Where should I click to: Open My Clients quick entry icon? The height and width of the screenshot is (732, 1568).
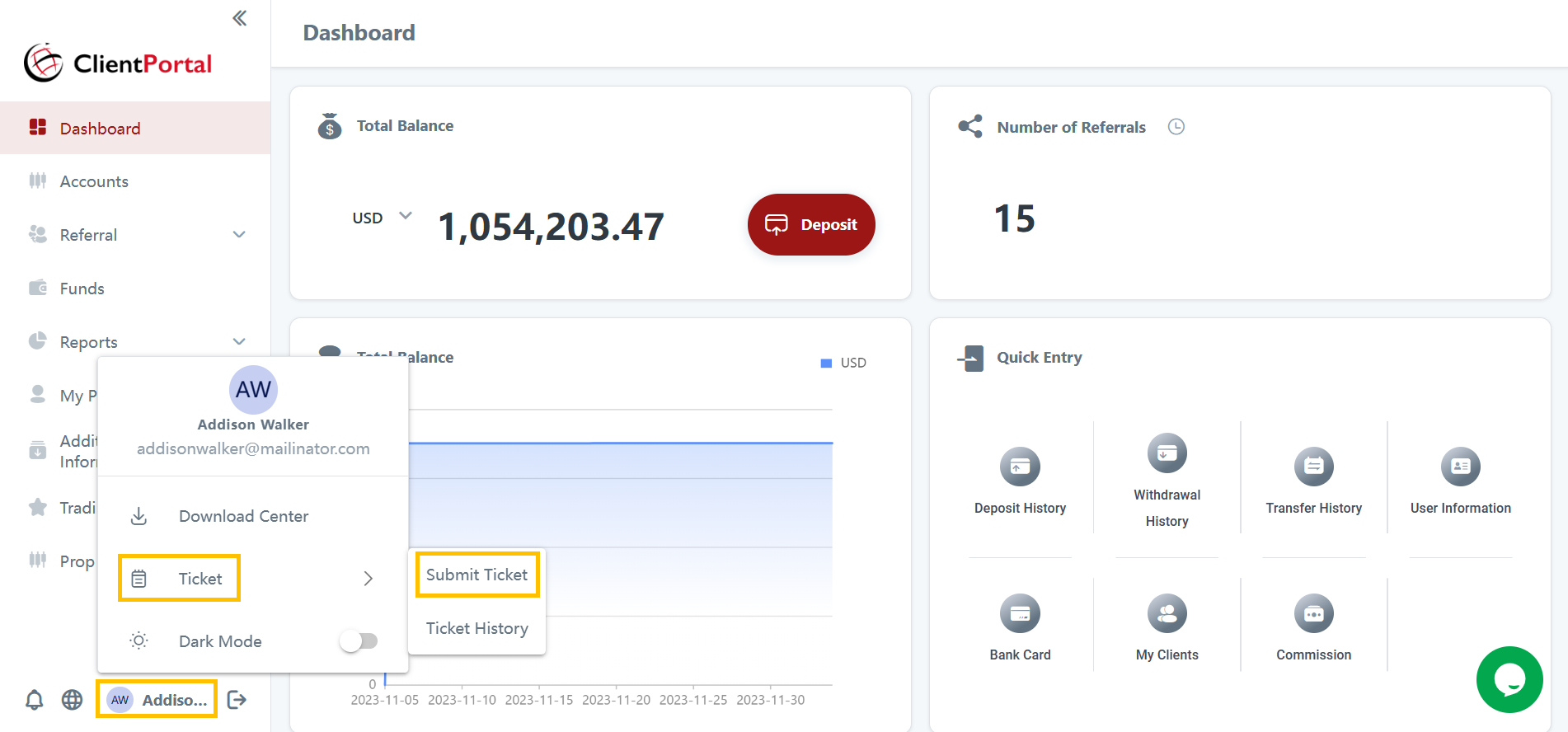[1167, 614]
